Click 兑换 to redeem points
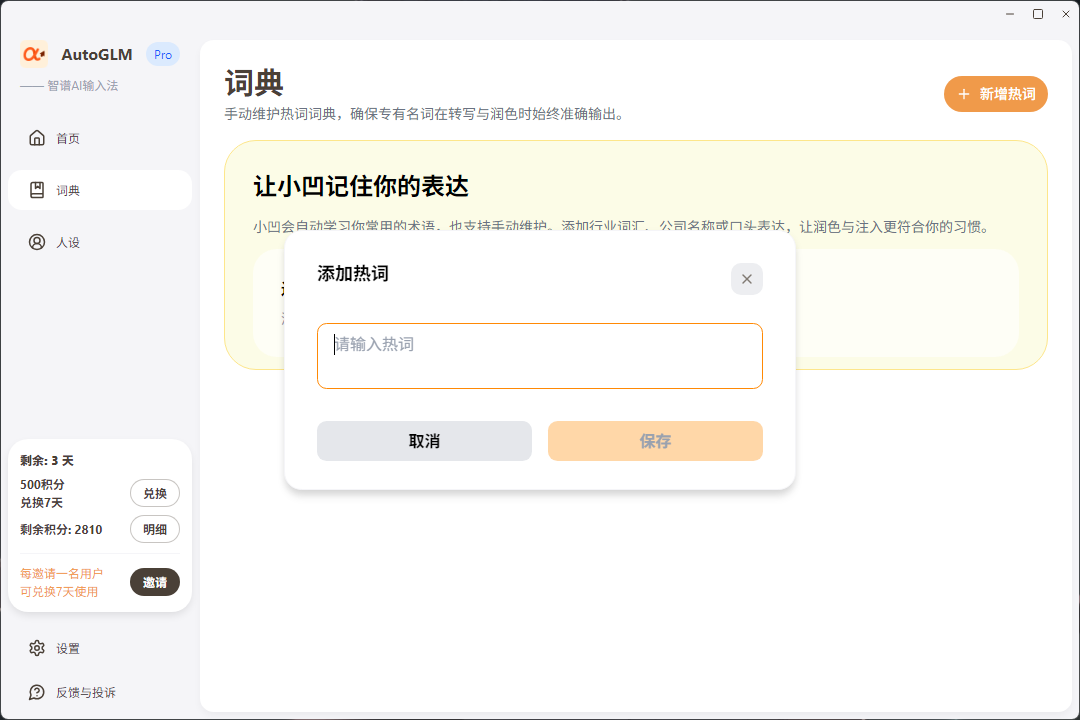Screen dimensions: 1080x720 point(155,493)
